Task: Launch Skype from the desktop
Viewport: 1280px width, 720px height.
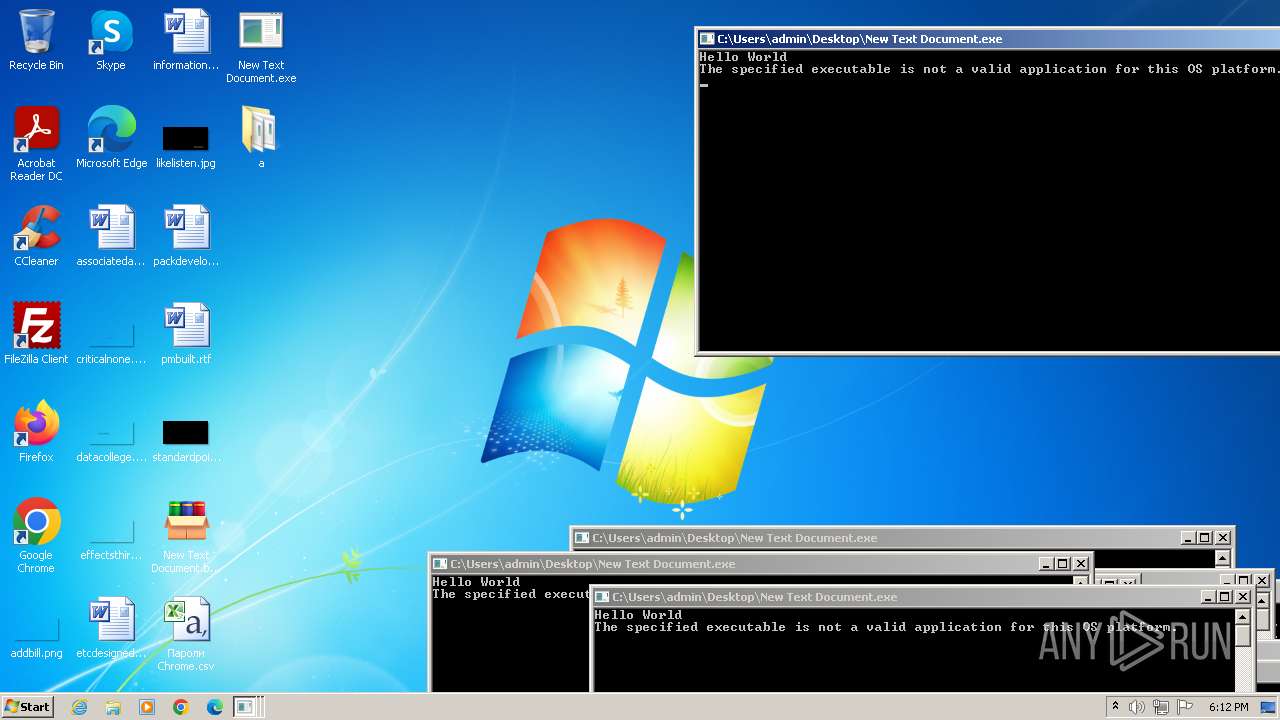Action: [x=111, y=40]
